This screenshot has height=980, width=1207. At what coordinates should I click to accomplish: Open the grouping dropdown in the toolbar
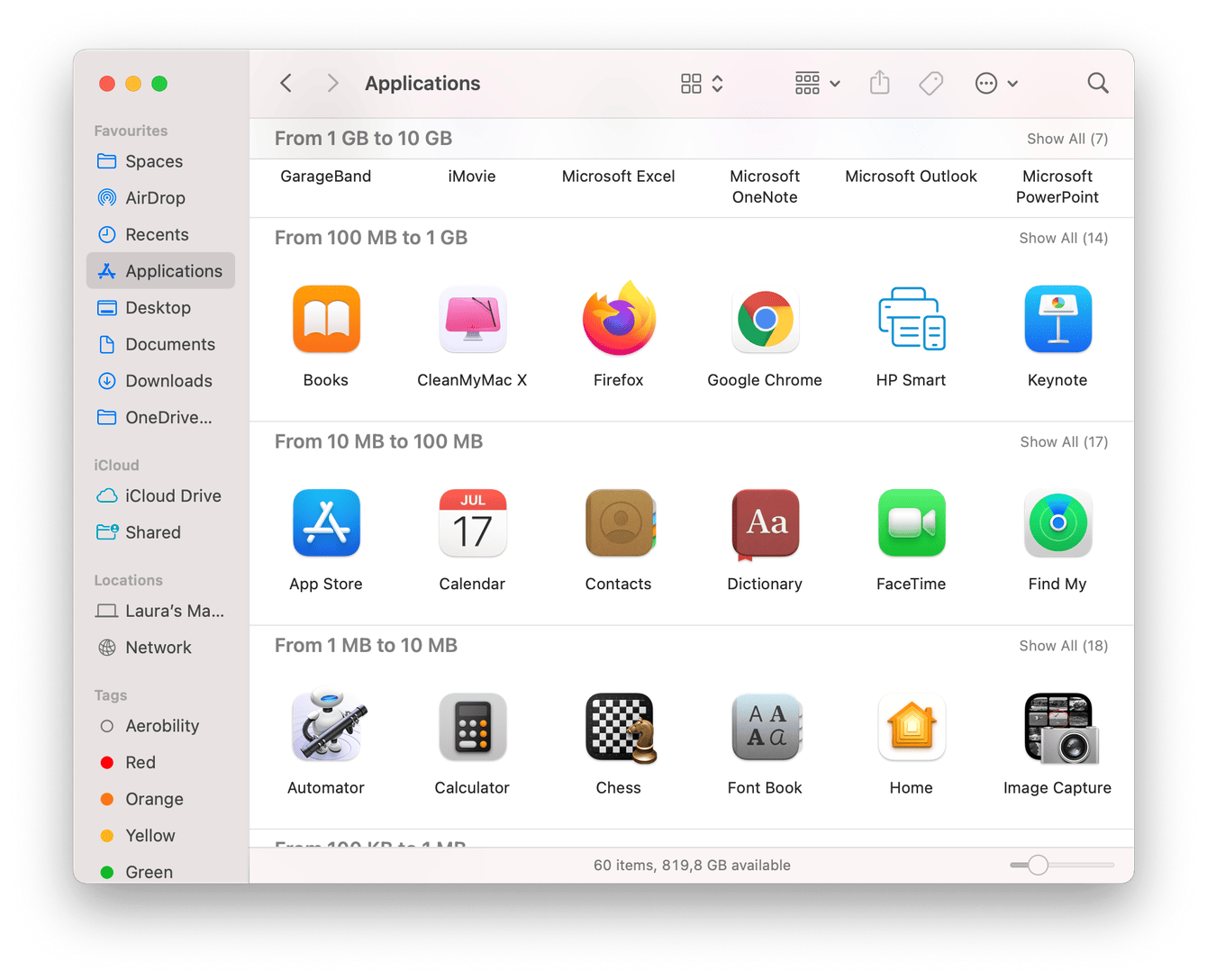[816, 83]
